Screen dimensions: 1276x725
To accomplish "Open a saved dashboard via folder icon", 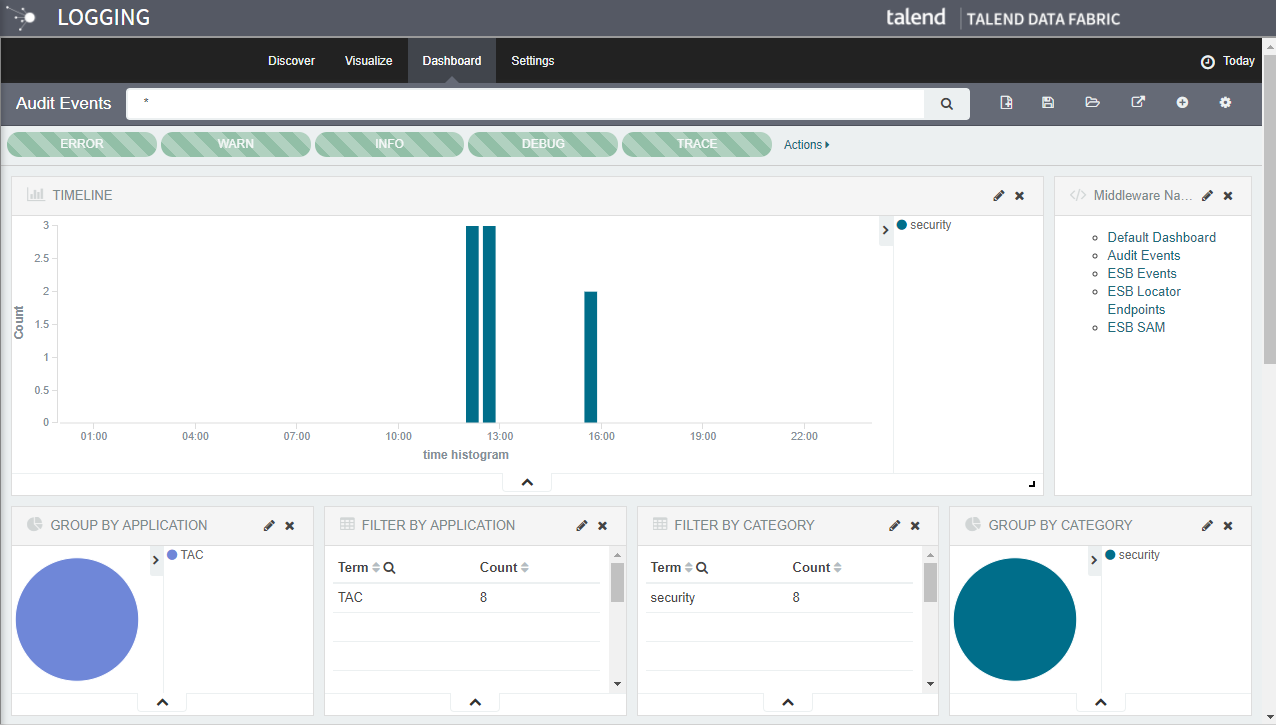I will pyautogui.click(x=1092, y=103).
